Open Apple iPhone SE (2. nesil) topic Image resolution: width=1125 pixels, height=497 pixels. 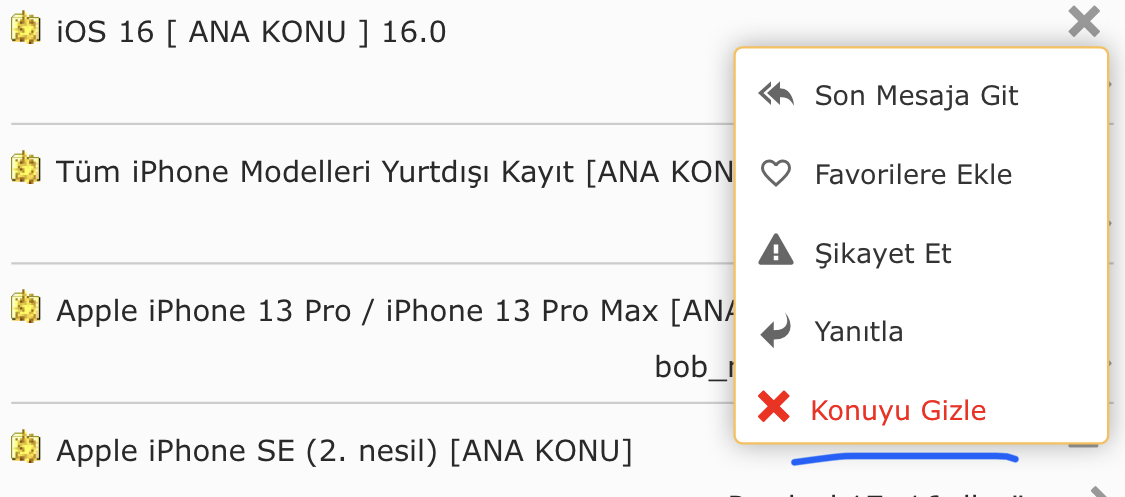(344, 451)
